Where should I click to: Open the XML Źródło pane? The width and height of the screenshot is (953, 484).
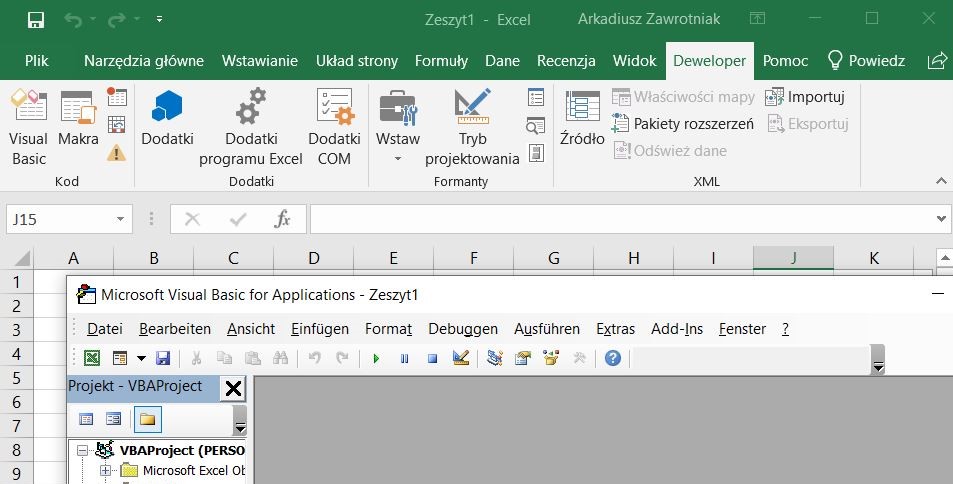coord(582,119)
